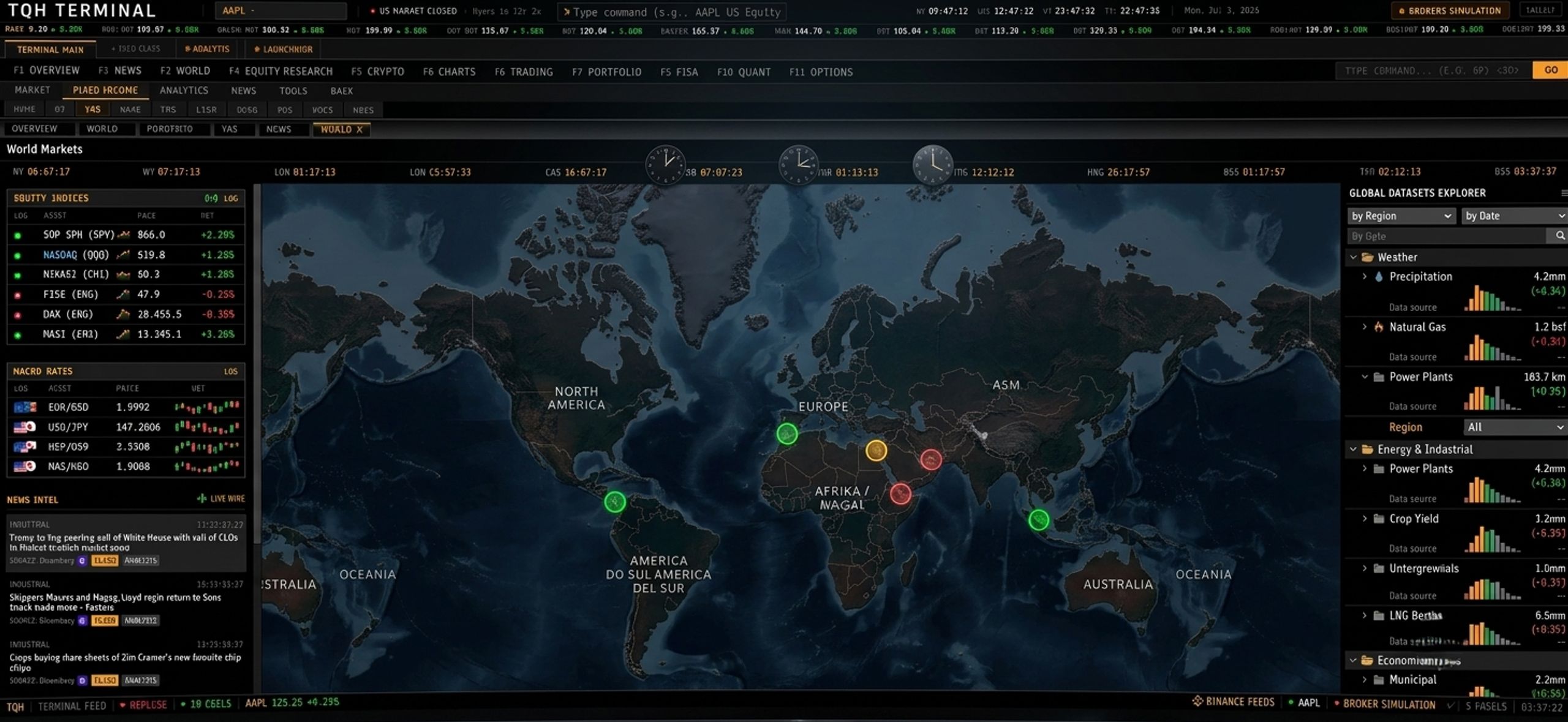Screen dimensions: 1568x722
Task: Click the red marker in East Africa
Action: tap(900, 494)
